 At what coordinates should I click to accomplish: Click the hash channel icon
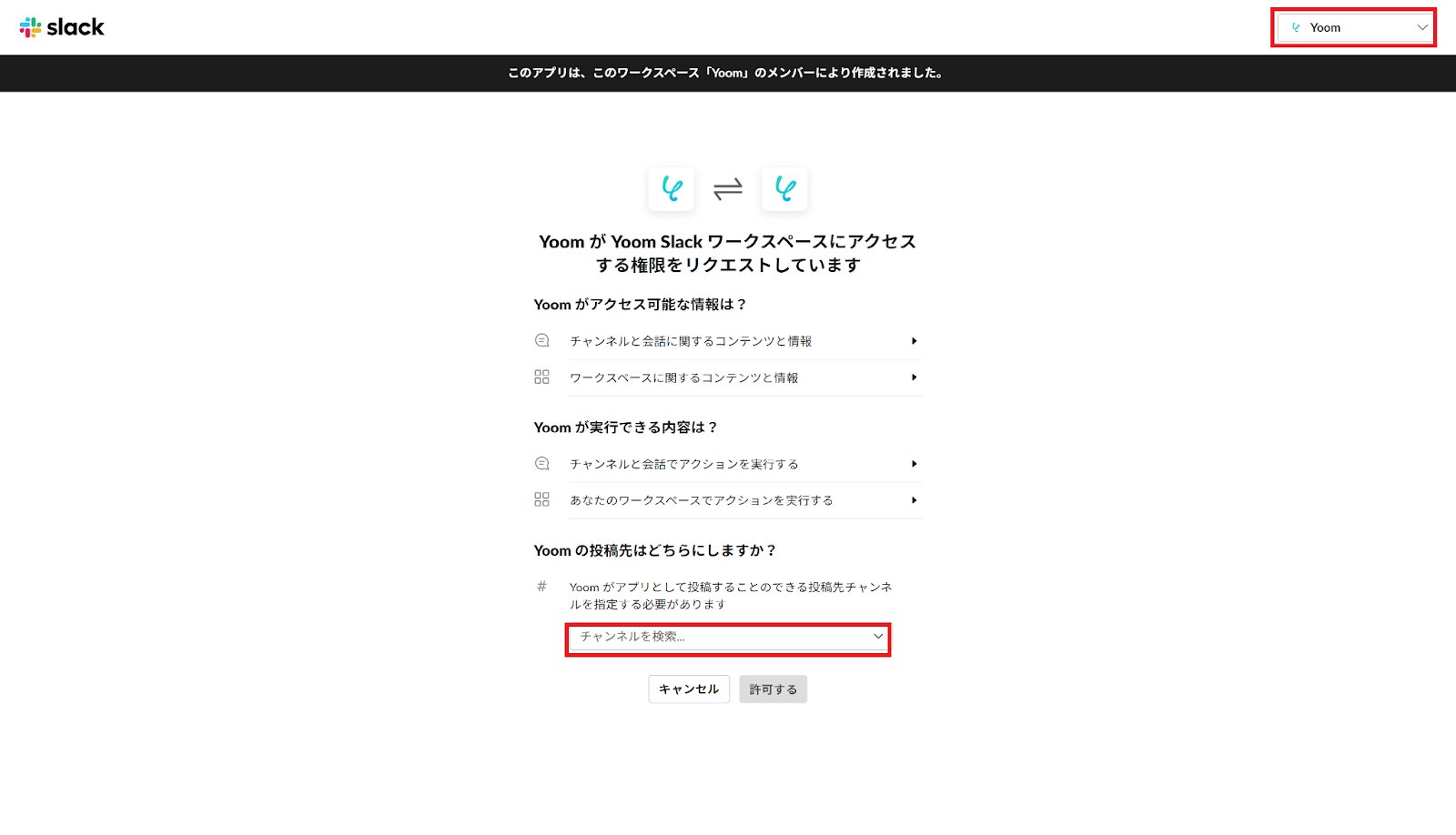(541, 587)
